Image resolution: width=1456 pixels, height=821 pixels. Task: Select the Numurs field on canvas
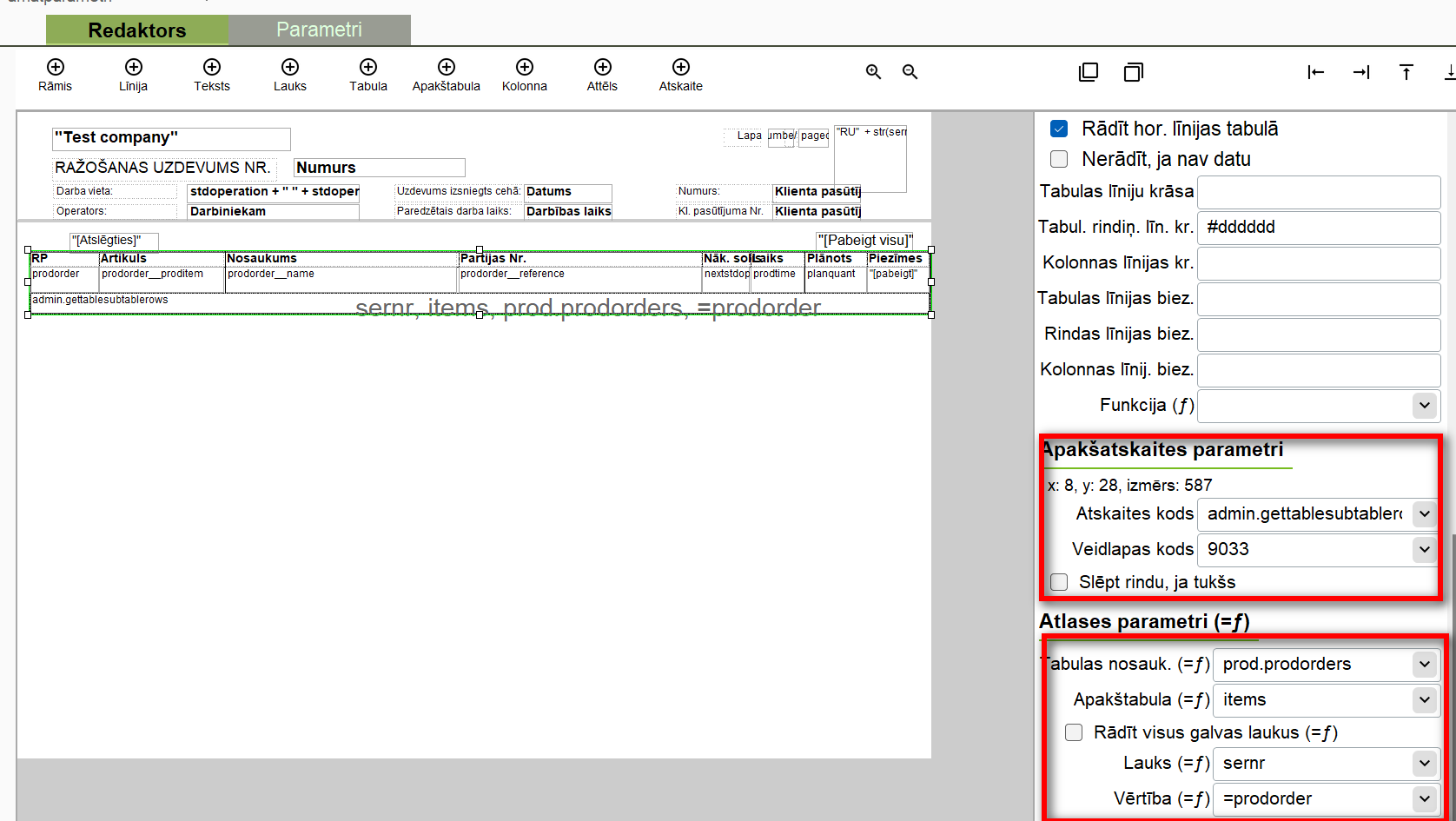pyautogui.click(x=380, y=168)
